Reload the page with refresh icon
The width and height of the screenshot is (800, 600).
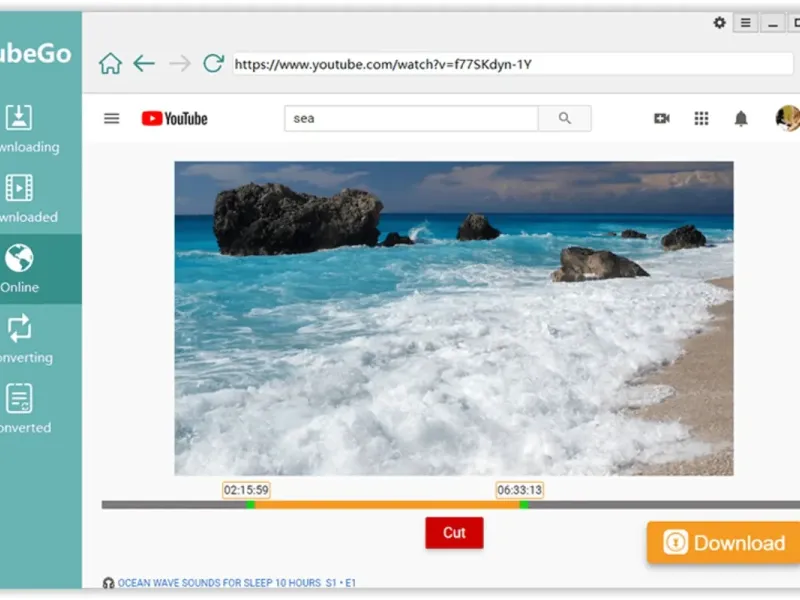(x=213, y=63)
